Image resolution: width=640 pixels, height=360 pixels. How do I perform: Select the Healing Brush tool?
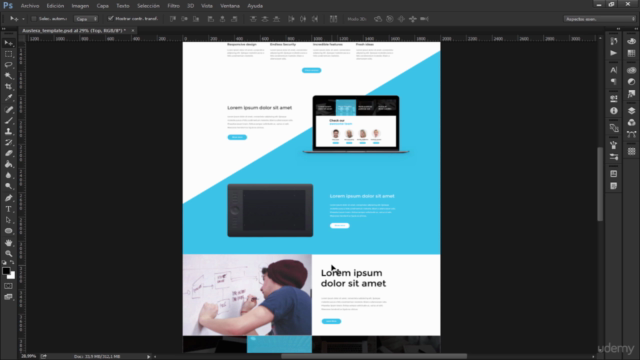click(x=8, y=109)
